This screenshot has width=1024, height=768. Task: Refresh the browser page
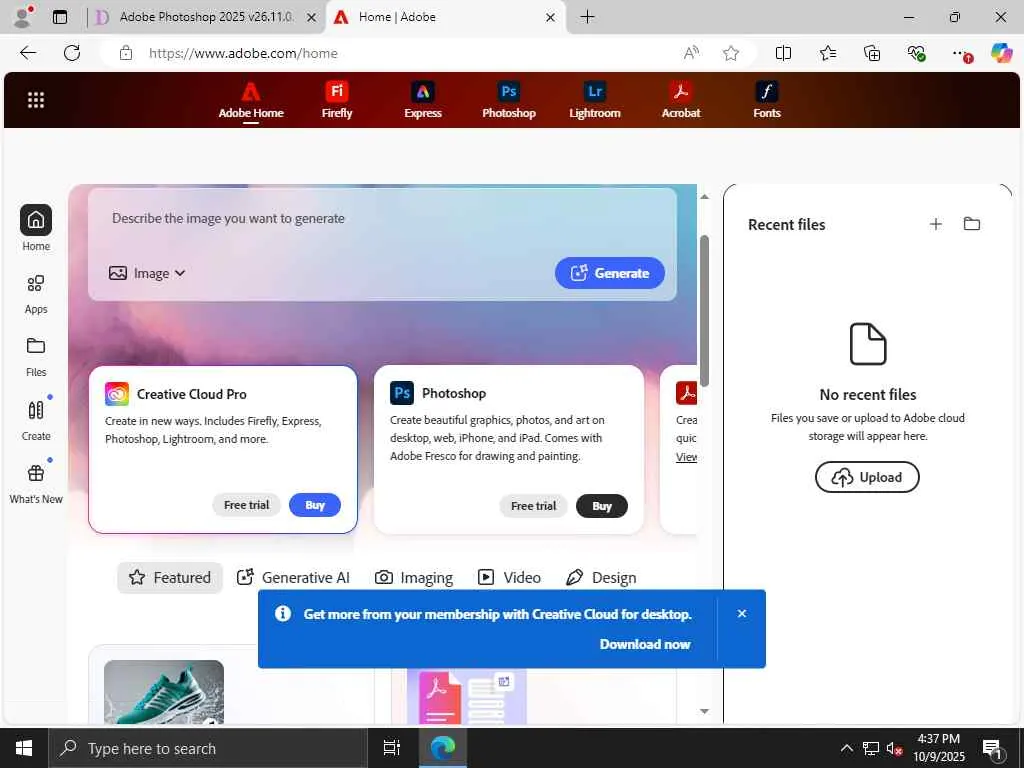[x=72, y=53]
